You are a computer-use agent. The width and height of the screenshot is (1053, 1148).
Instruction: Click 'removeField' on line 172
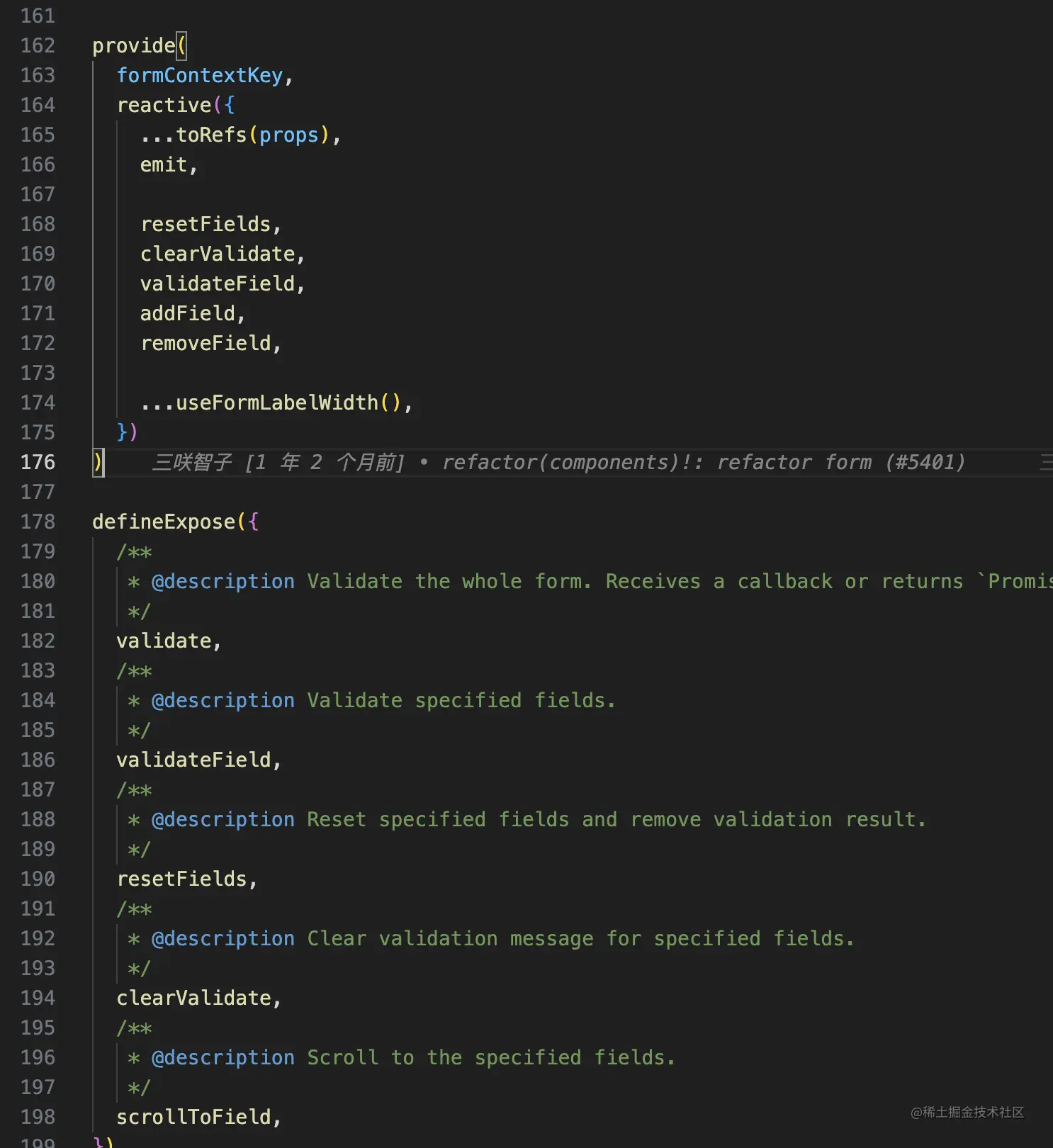point(205,343)
